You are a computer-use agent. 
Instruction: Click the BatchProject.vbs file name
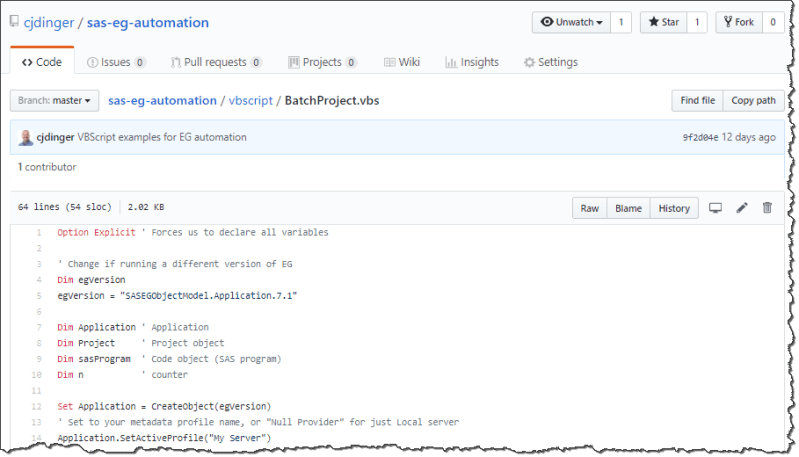332,100
